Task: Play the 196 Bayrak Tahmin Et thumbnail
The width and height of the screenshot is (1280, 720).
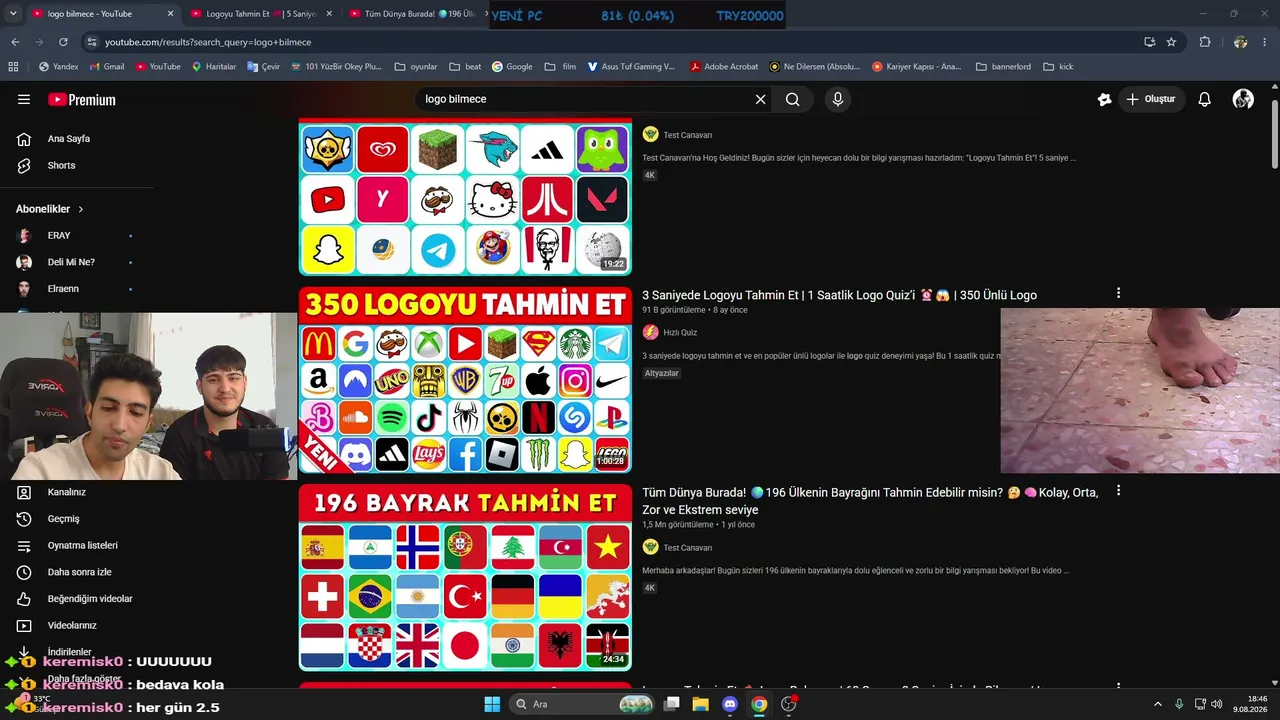Action: coord(465,577)
